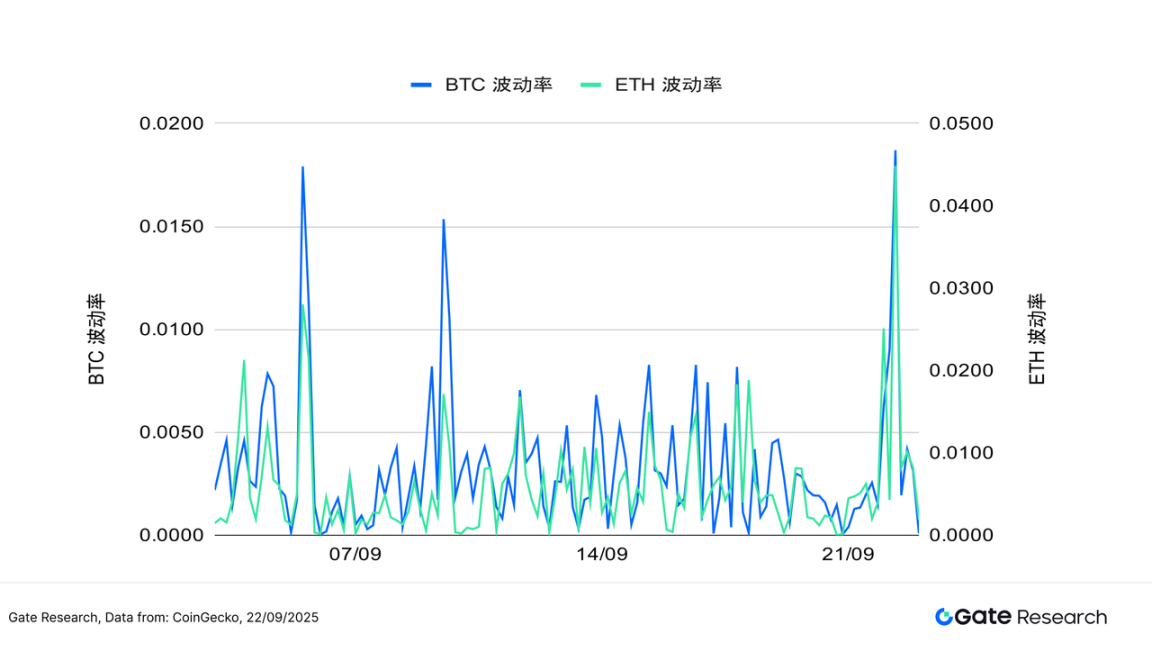The width and height of the screenshot is (1152, 652).
Task: Toggle the BTC 波动率 legend label
Action: 498,85
